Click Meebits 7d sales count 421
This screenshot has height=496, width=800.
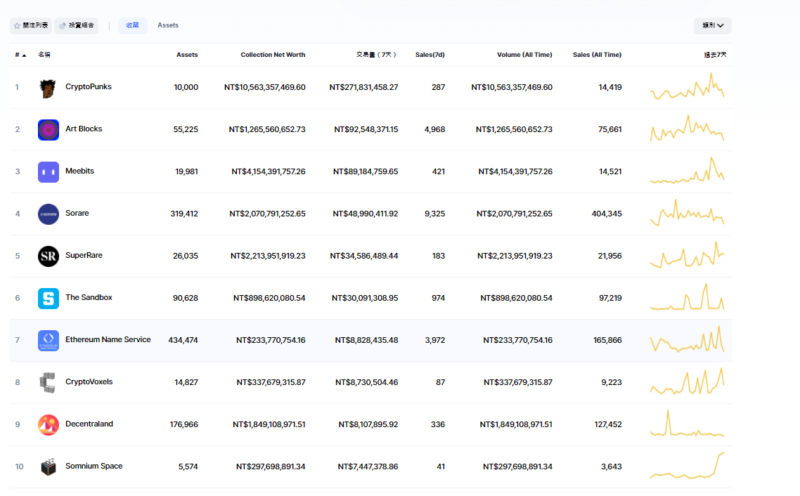439,171
